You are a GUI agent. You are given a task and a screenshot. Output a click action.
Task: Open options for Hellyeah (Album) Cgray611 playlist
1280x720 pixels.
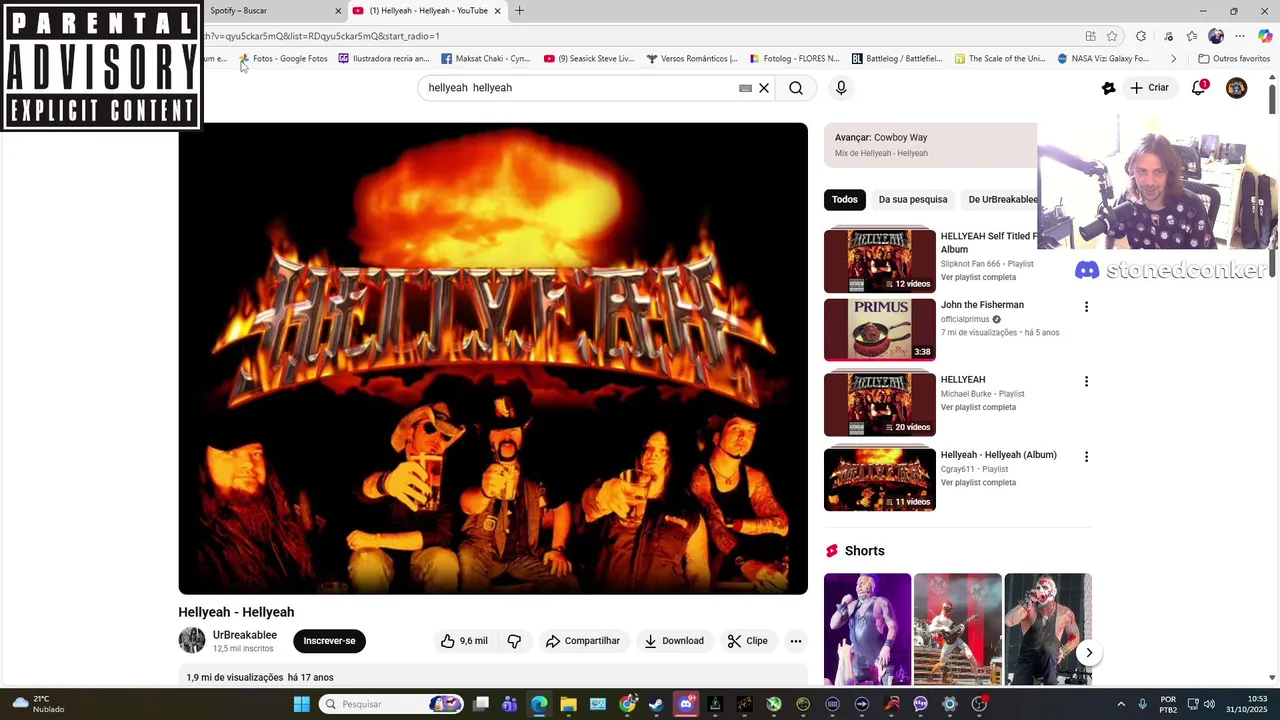click(1086, 456)
